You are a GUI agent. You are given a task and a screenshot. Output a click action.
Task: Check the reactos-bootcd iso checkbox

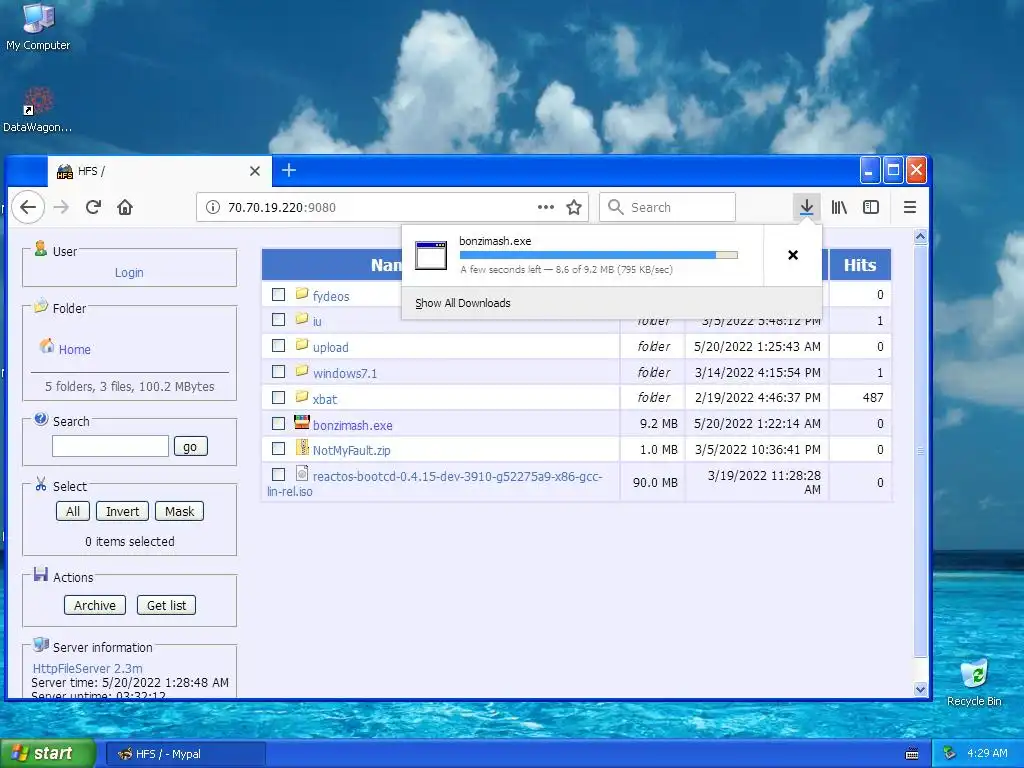pos(278,474)
